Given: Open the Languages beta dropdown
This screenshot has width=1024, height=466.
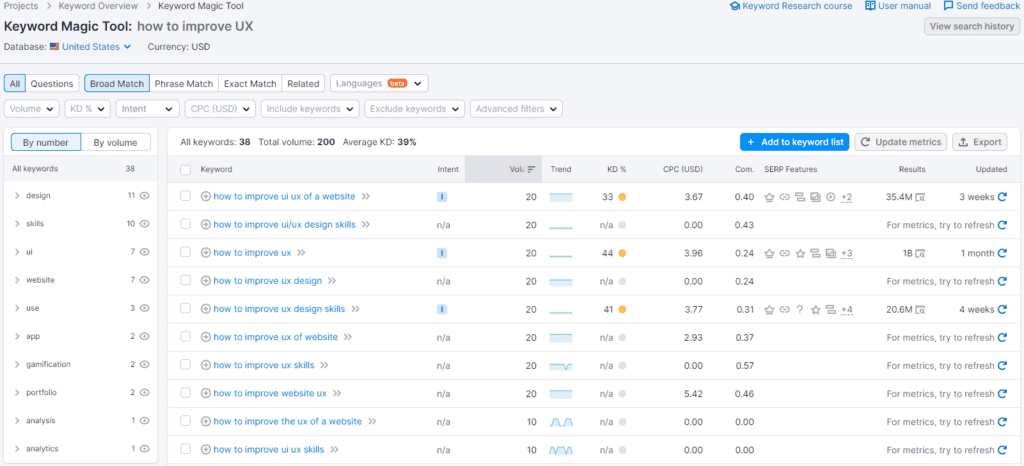Looking at the screenshot, I should (379, 84).
